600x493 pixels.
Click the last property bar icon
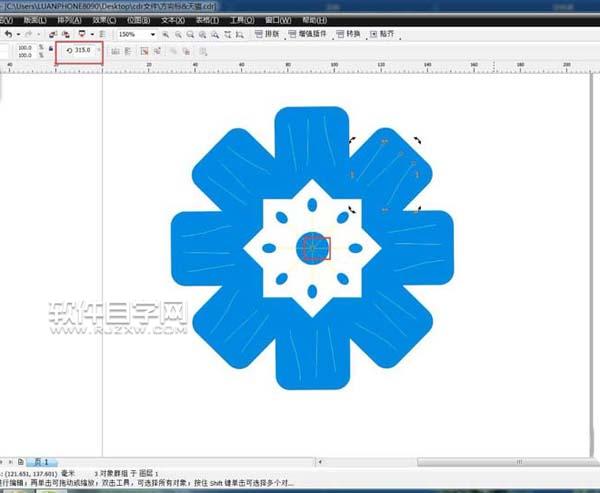point(203,52)
